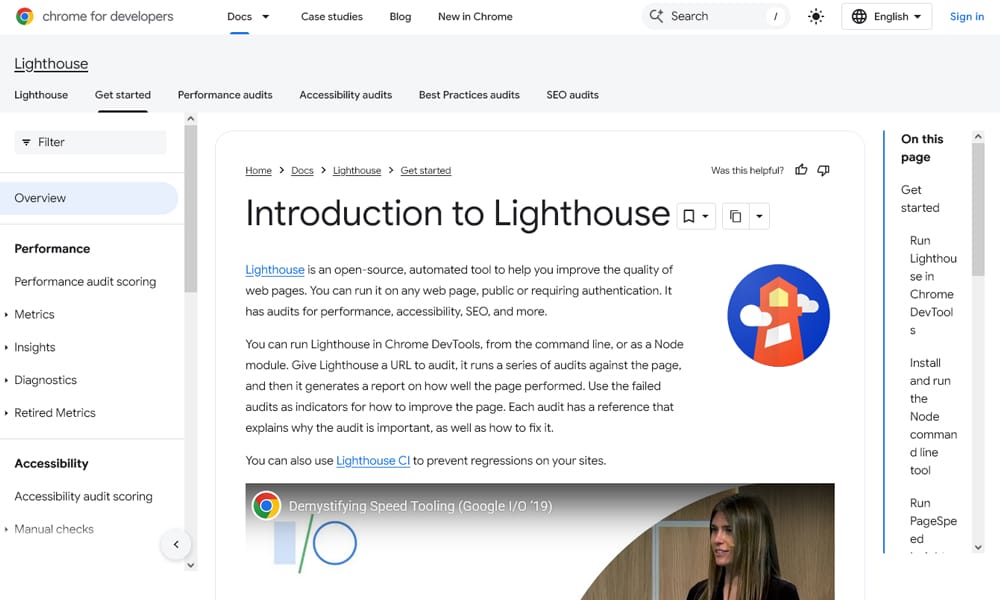This screenshot has width=1000, height=600.
Task: Open search using the magnifier icon
Action: (655, 16)
